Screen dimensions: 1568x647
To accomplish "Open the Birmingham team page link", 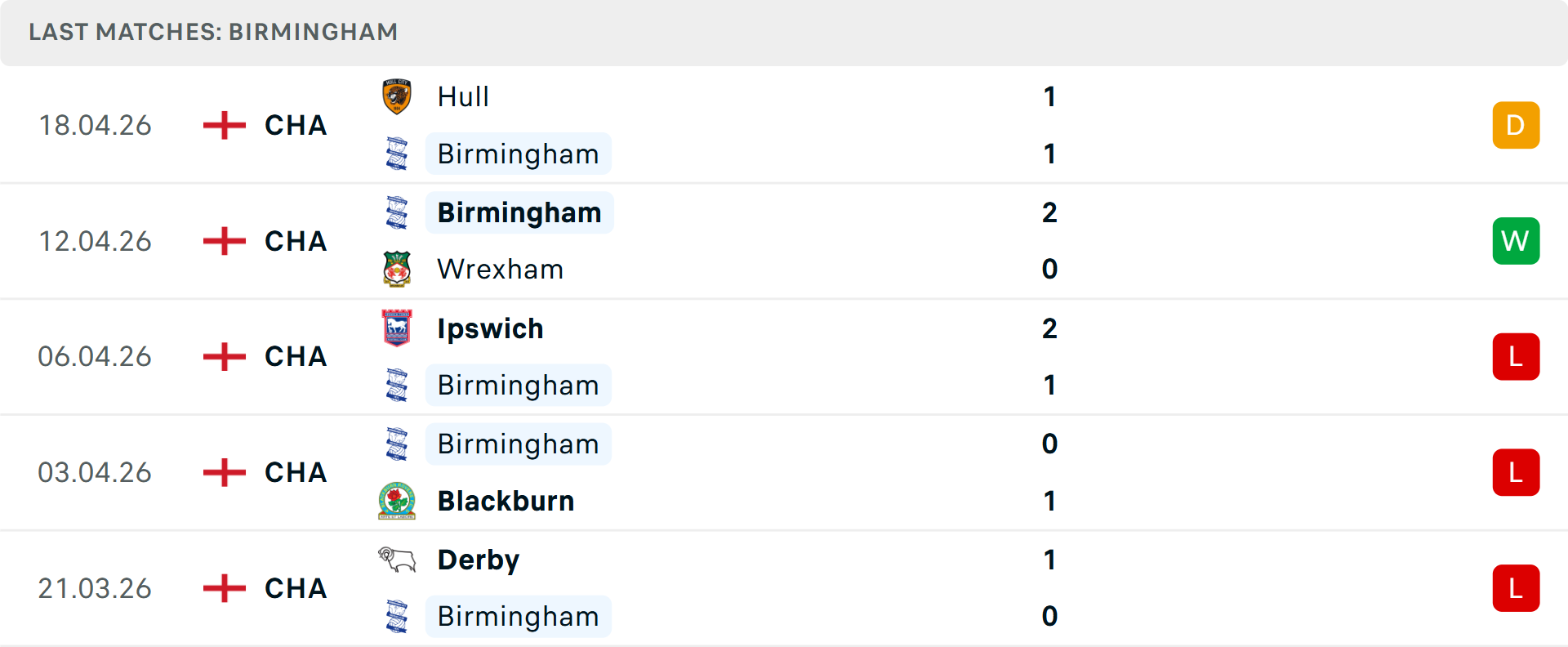I will point(519,154).
